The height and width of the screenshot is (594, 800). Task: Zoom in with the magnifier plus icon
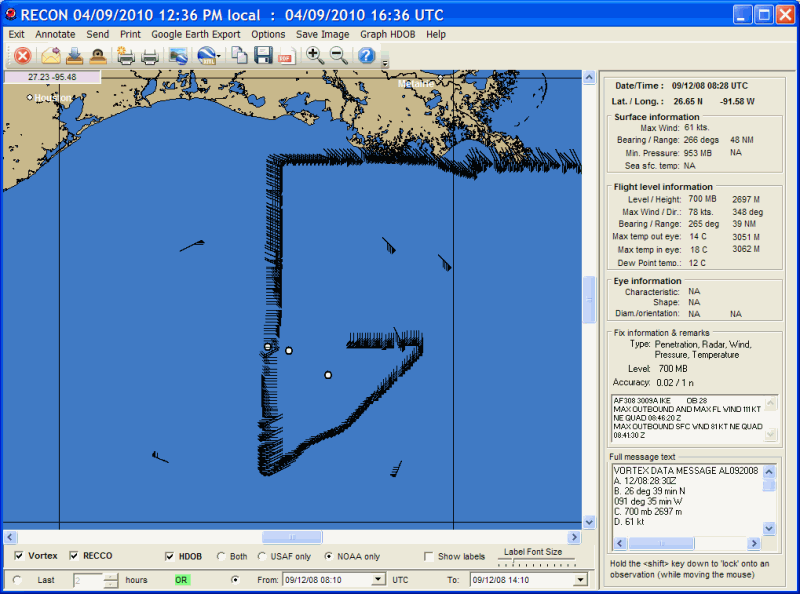pos(315,56)
